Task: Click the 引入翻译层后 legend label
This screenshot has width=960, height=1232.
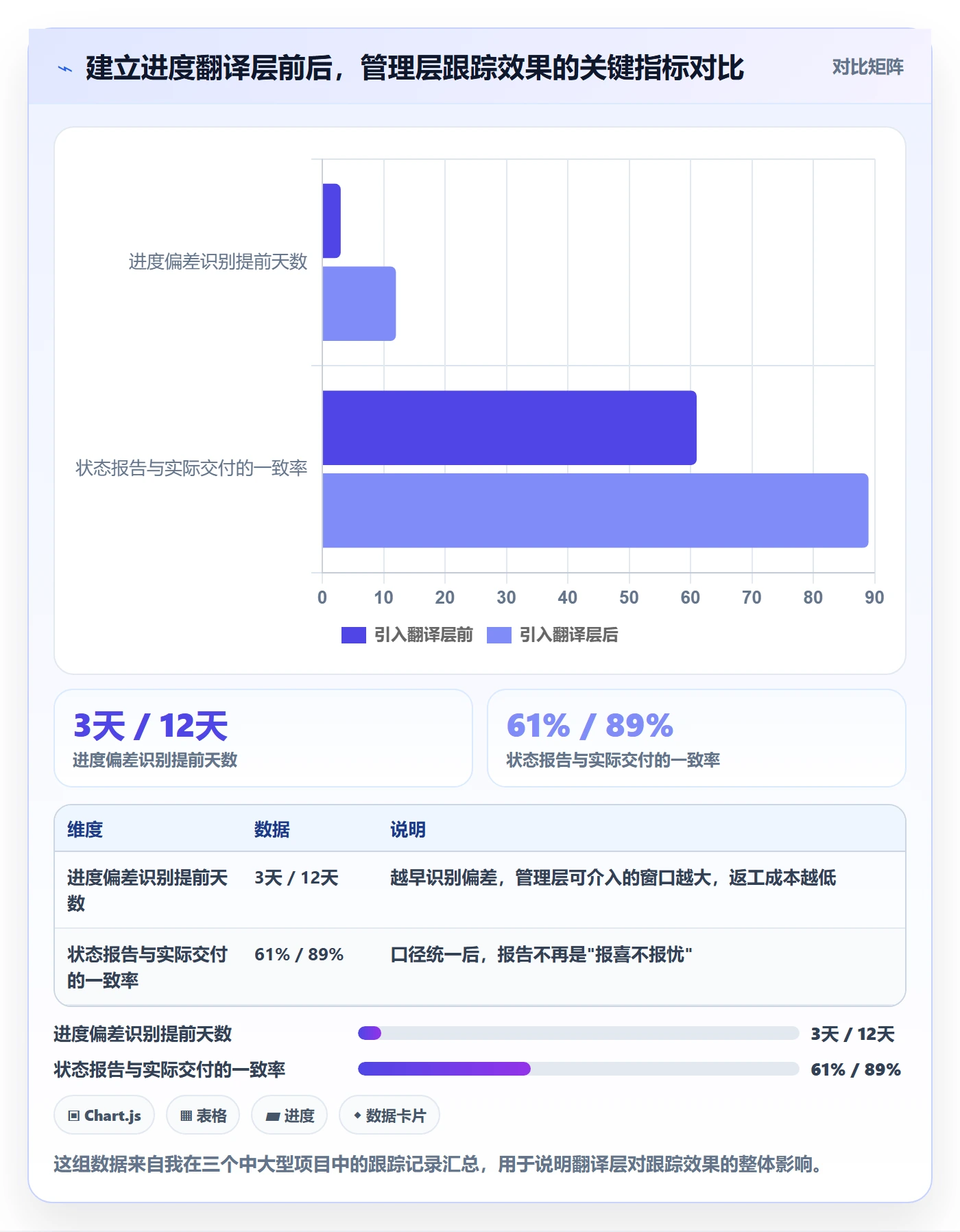Action: tap(568, 635)
